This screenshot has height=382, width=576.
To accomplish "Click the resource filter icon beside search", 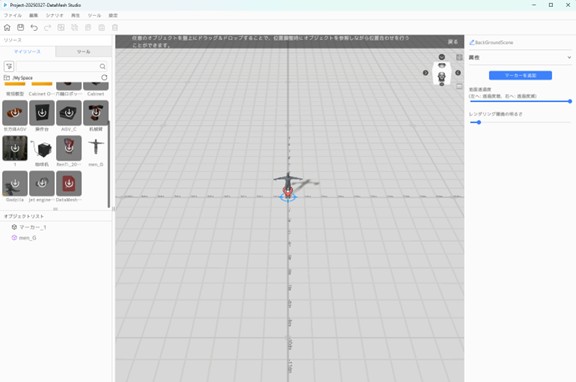I will (x=9, y=66).
